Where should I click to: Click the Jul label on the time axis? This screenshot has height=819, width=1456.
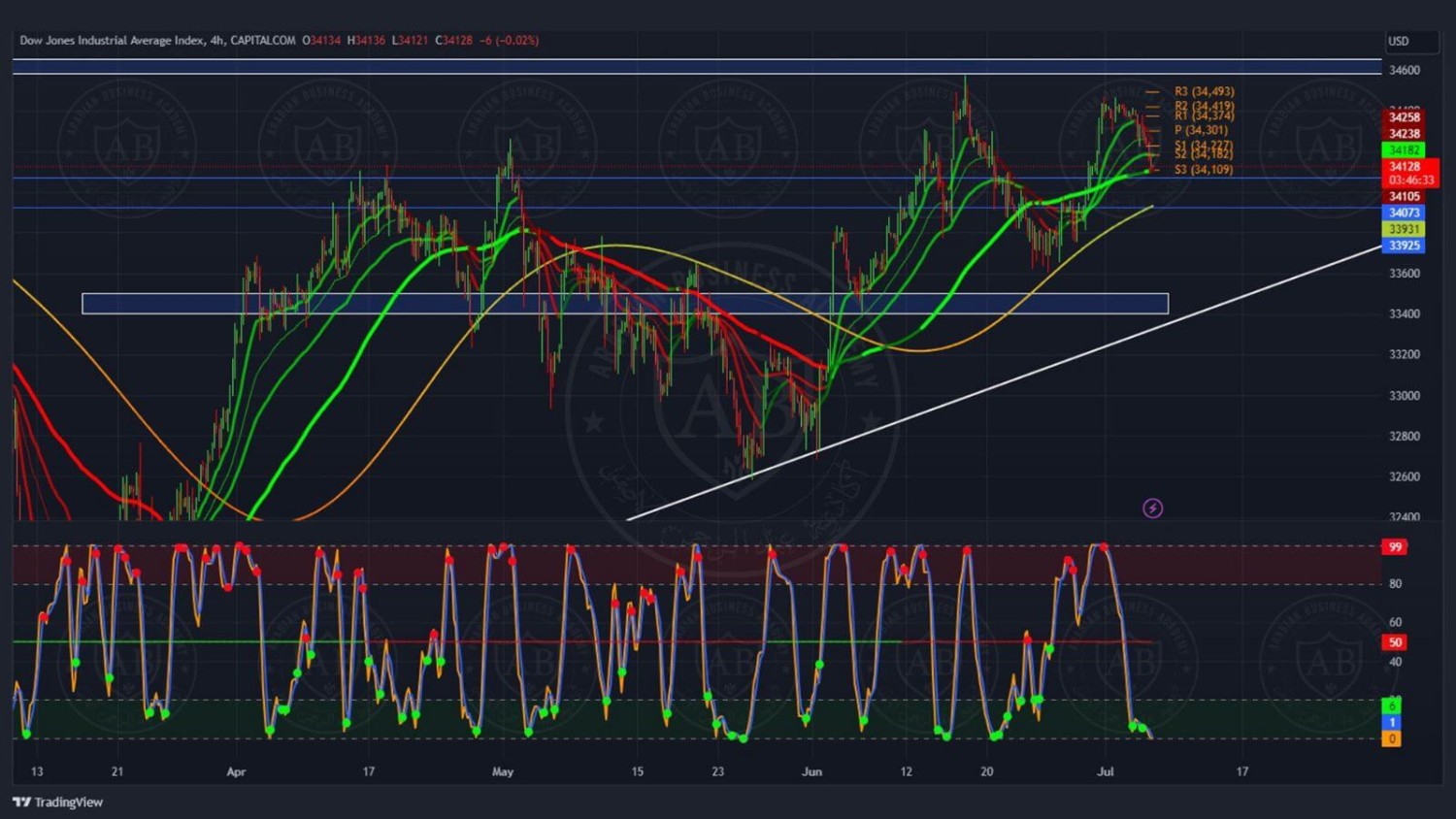tap(1105, 772)
